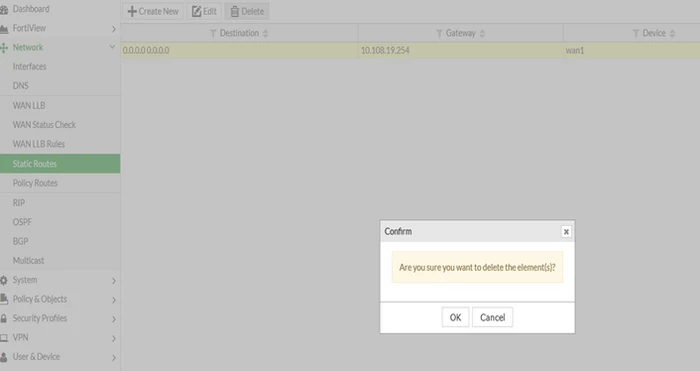Close the Confirm dialog with X
This screenshot has width=700, height=371.
(x=566, y=232)
